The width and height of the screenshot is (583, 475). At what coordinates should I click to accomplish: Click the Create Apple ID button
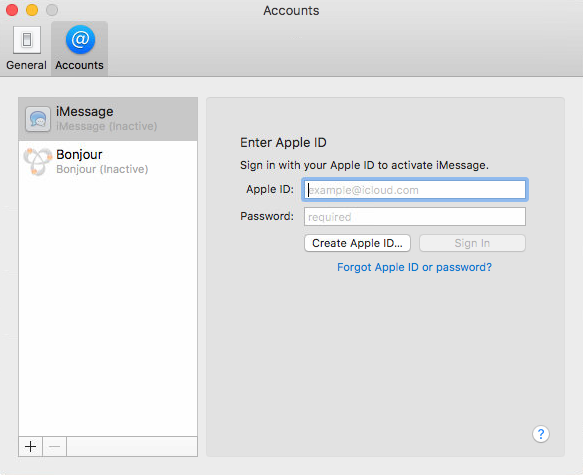[357, 243]
